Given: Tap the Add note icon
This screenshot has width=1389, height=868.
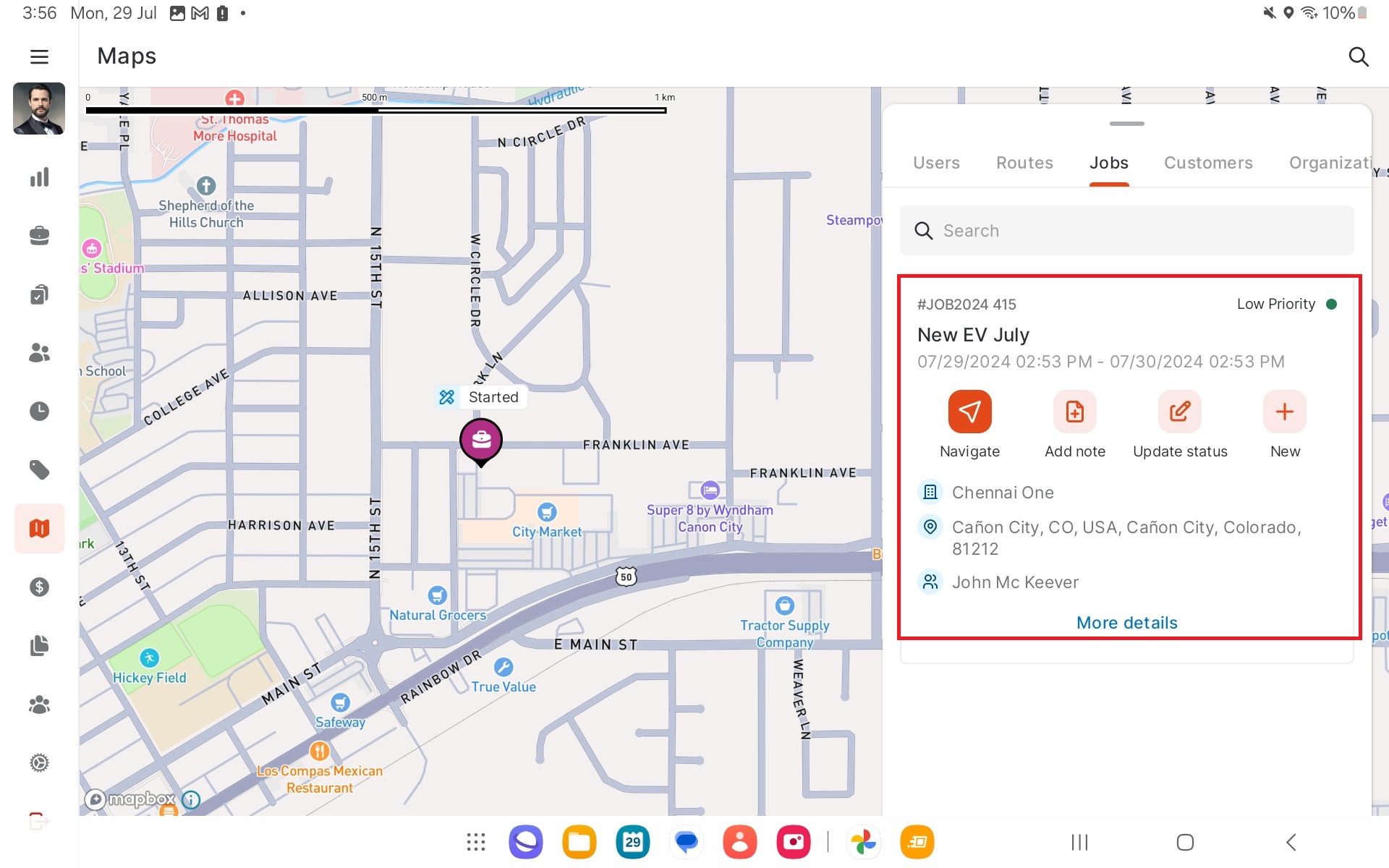Looking at the screenshot, I should point(1074,412).
